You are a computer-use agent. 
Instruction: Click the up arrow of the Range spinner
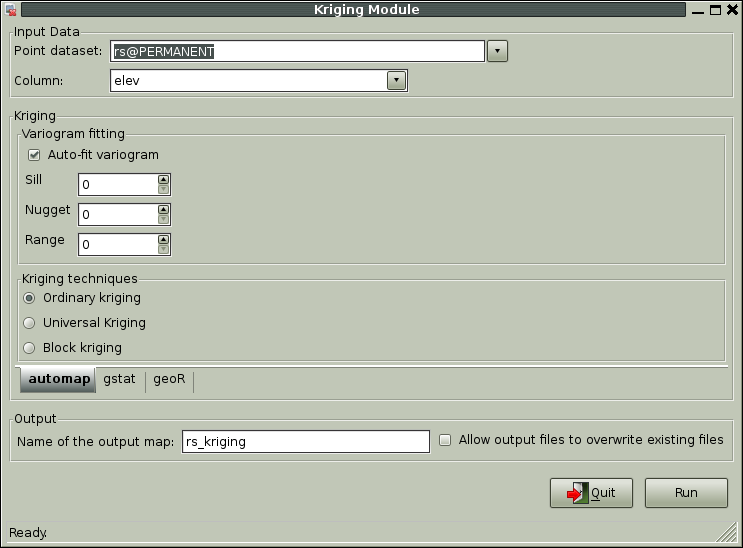(x=164, y=240)
